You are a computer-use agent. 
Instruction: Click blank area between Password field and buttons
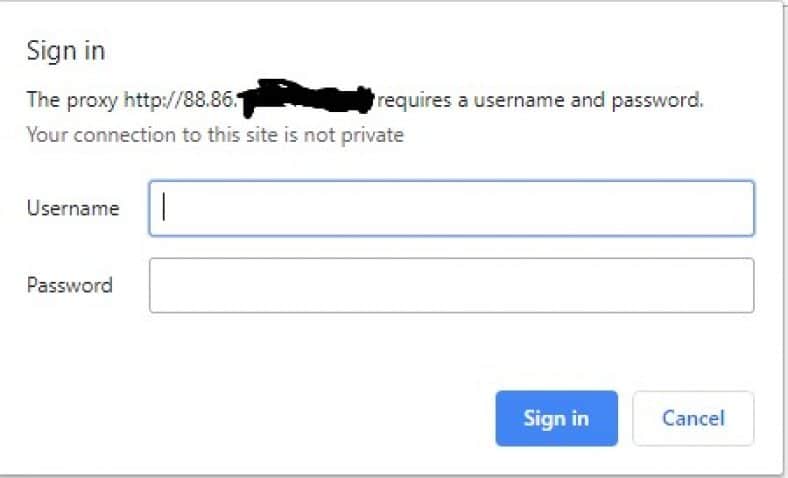(x=394, y=352)
